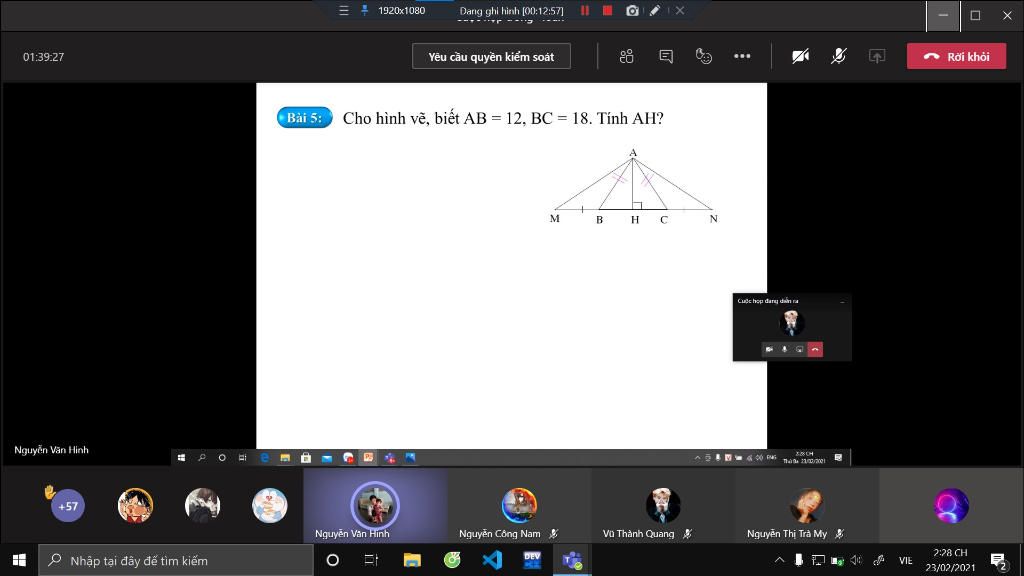Open Cortana from the taskbar

pyautogui.click(x=332, y=560)
